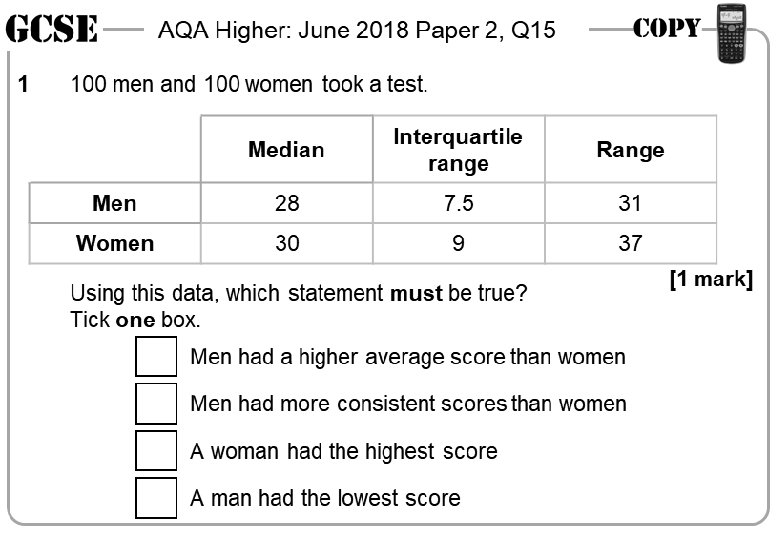Viewport: 780px width, 540px height.
Task: Tick box: a man had lowest score
Action: click(156, 498)
